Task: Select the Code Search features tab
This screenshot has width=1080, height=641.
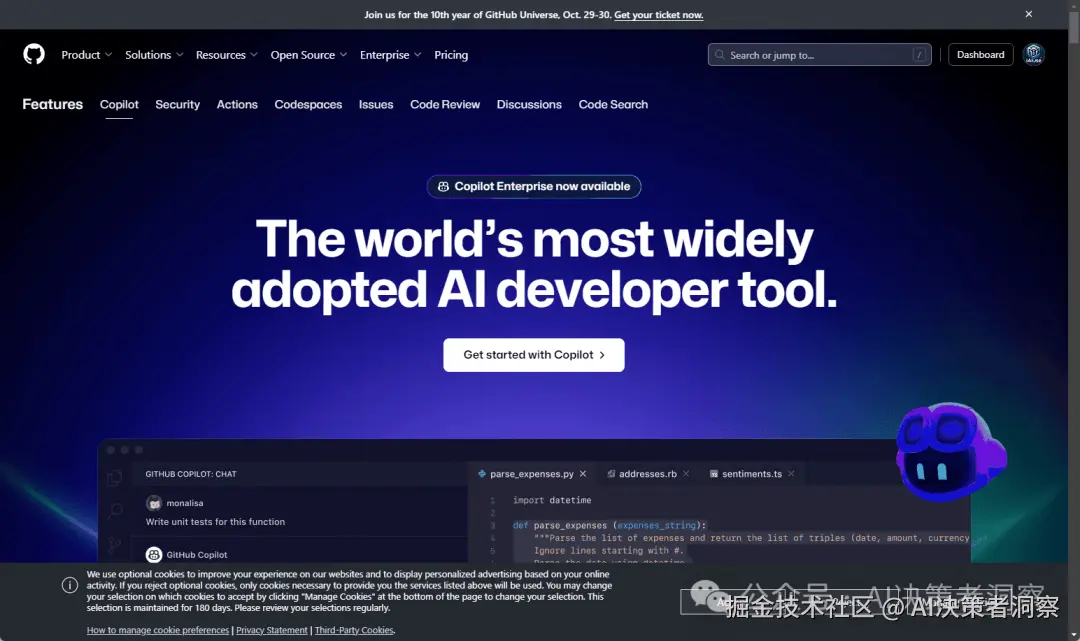Action: point(613,105)
